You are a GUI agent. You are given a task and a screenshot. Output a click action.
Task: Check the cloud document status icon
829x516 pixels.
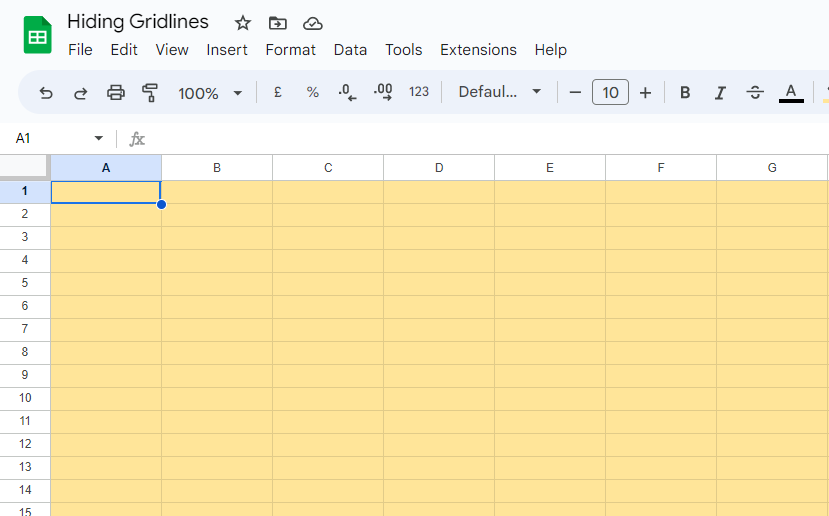point(312,23)
